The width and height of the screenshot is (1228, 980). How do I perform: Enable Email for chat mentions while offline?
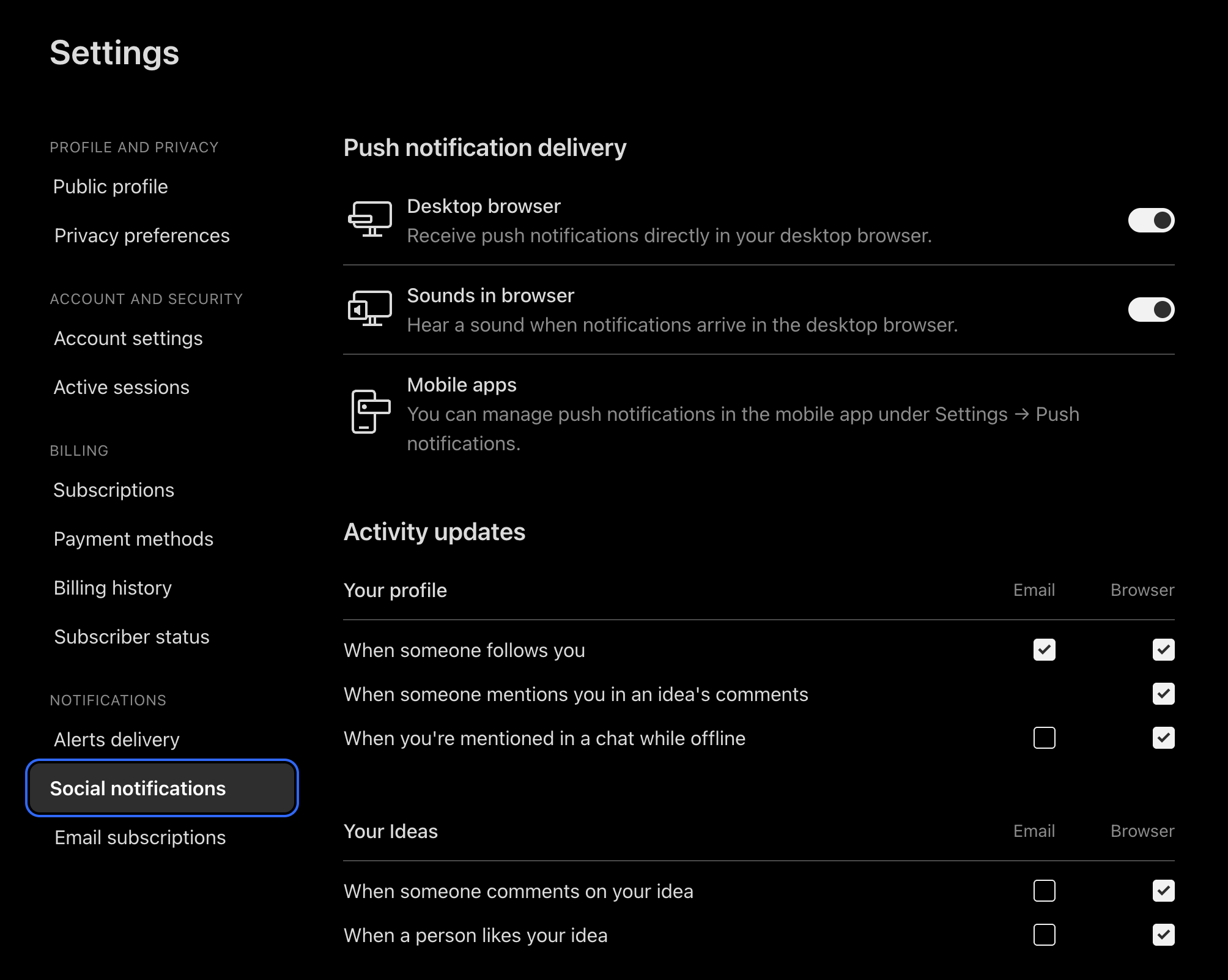[1044, 738]
